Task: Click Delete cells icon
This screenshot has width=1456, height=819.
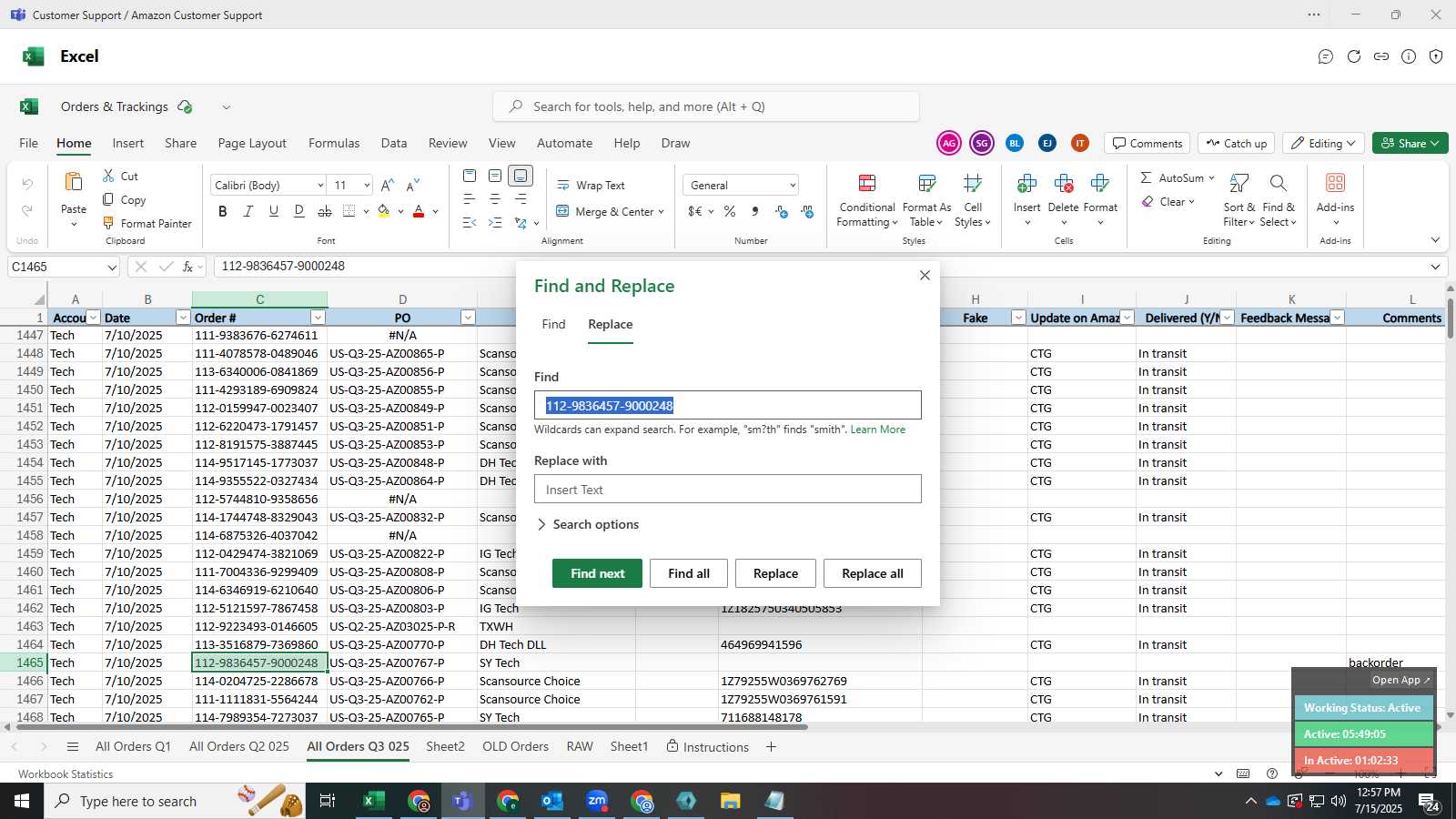Action: pyautogui.click(x=1063, y=184)
